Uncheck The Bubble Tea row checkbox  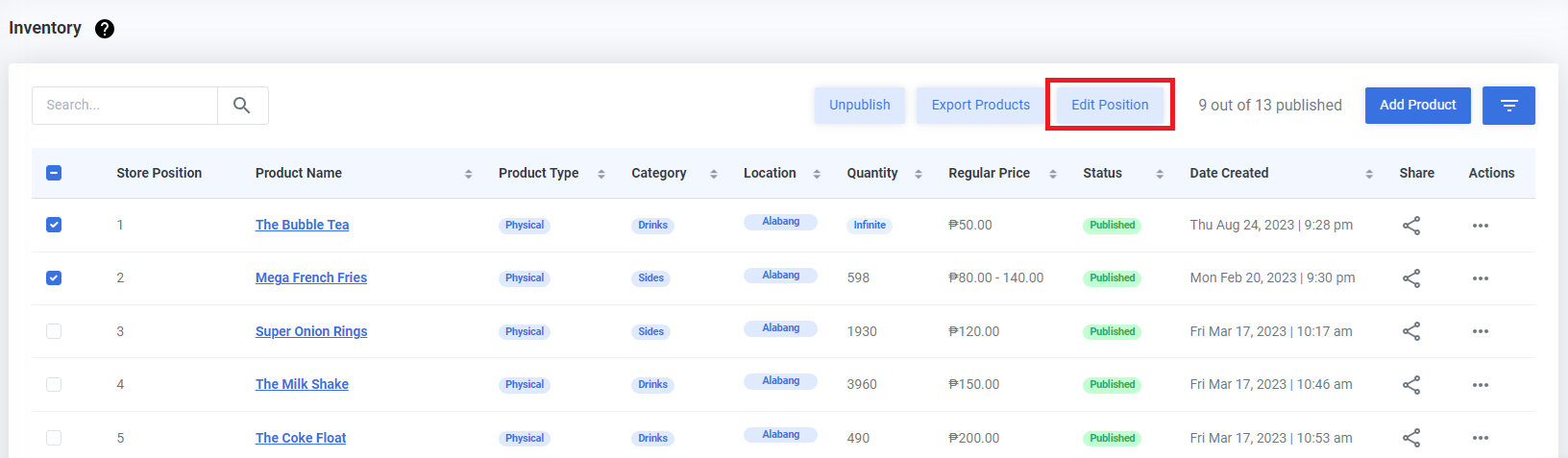click(x=54, y=225)
